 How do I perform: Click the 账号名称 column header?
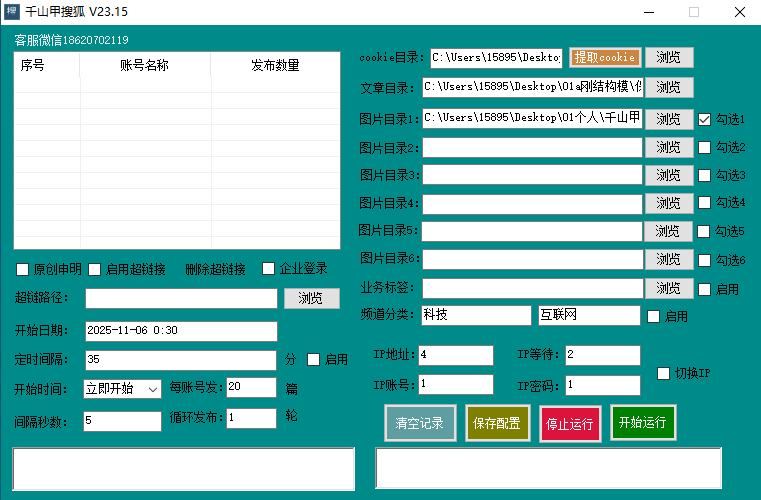click(x=145, y=65)
